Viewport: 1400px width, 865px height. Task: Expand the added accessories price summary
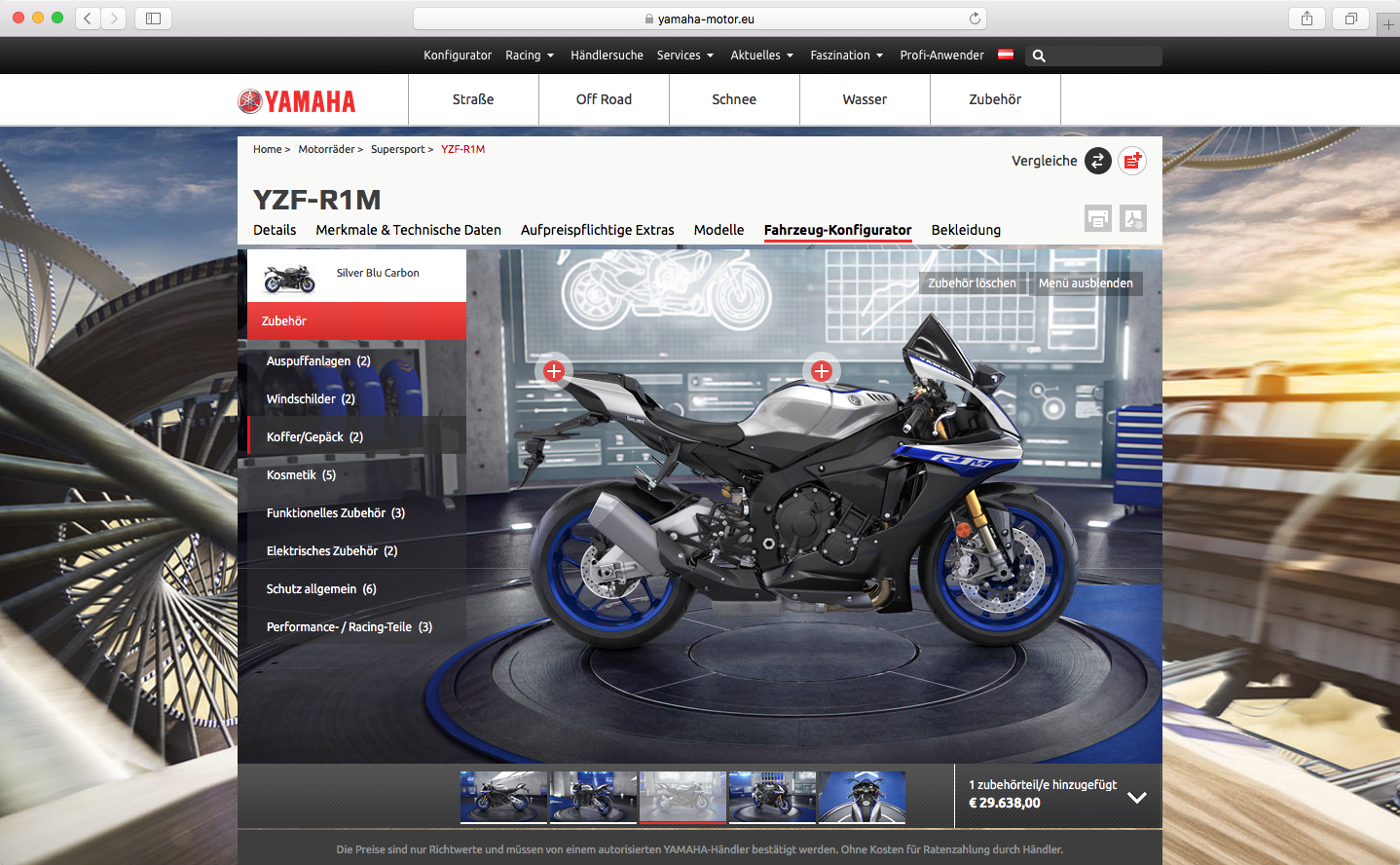(1136, 797)
